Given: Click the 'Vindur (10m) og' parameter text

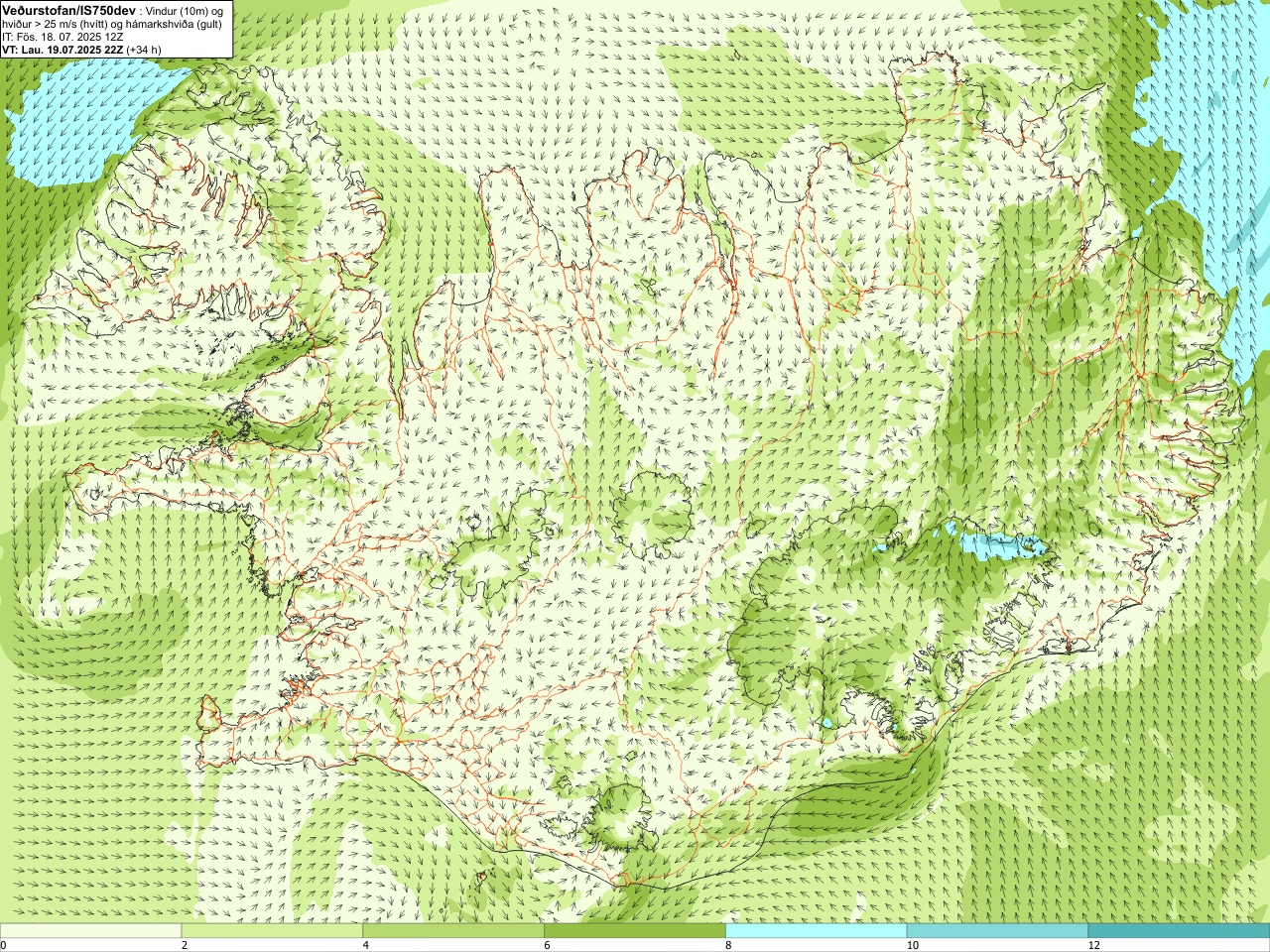Looking at the screenshot, I should tap(185, 12).
